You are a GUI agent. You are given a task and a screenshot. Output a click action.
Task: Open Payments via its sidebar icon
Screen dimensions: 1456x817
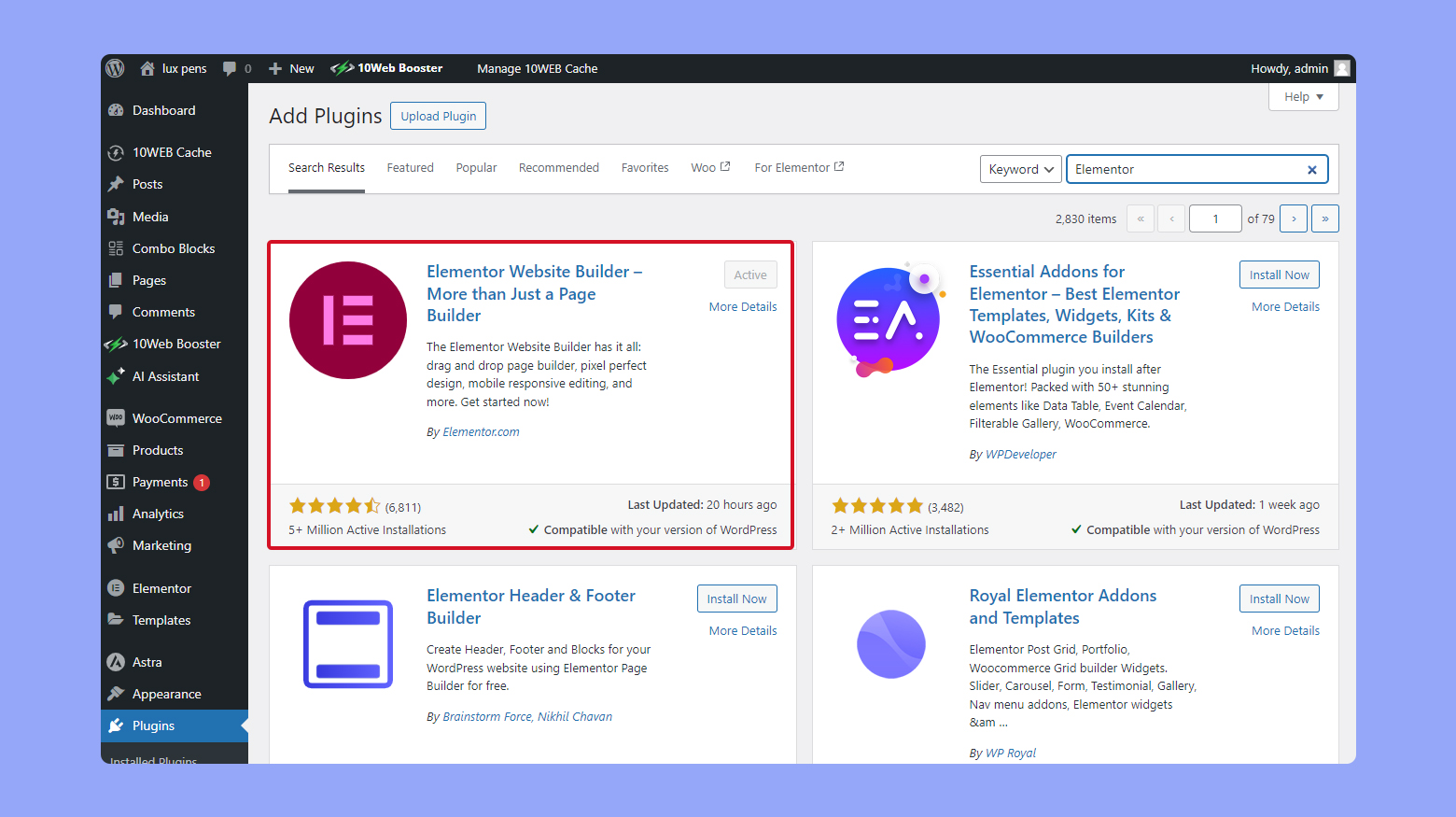click(115, 482)
